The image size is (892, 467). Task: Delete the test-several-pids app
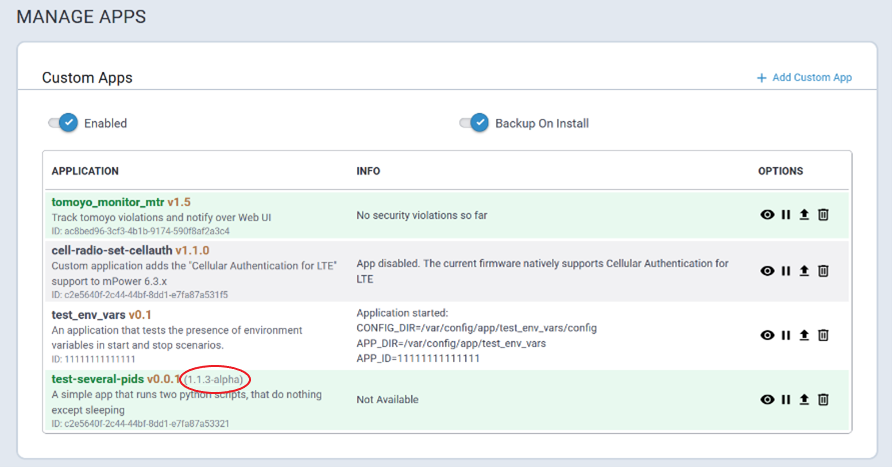[823, 400]
